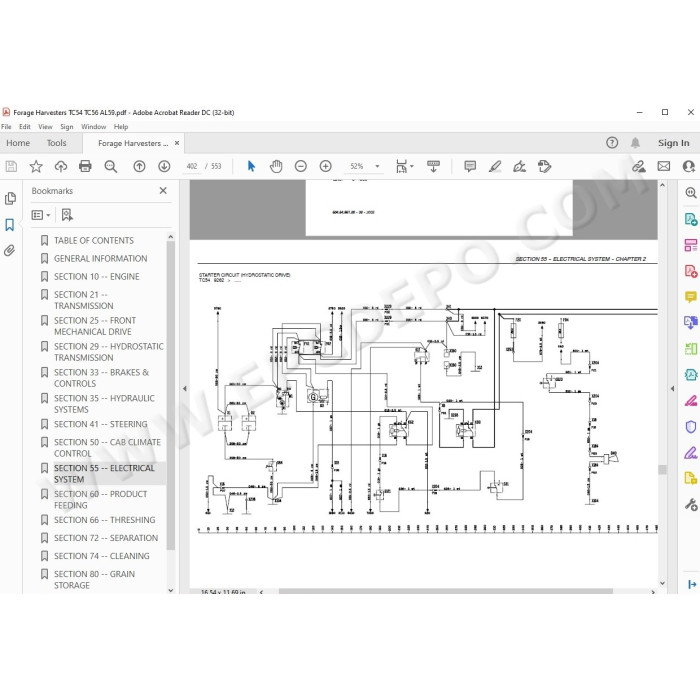The width and height of the screenshot is (700, 700).
Task: Open the find text magnifier
Action: (x=110, y=167)
